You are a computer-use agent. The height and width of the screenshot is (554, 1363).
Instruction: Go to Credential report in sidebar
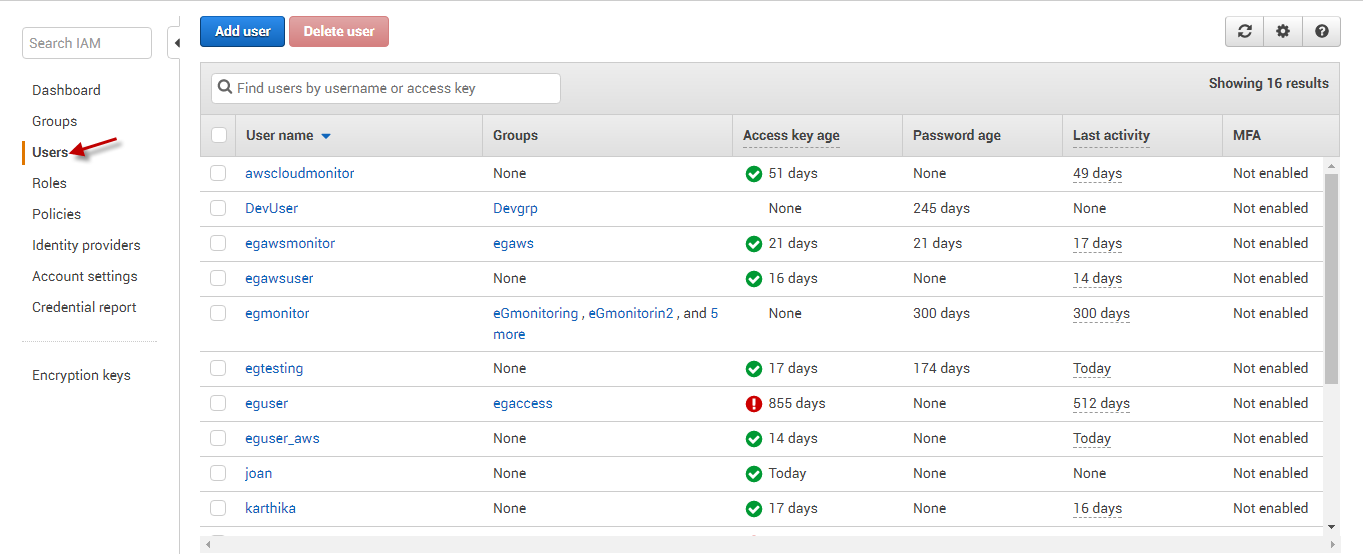(x=84, y=307)
